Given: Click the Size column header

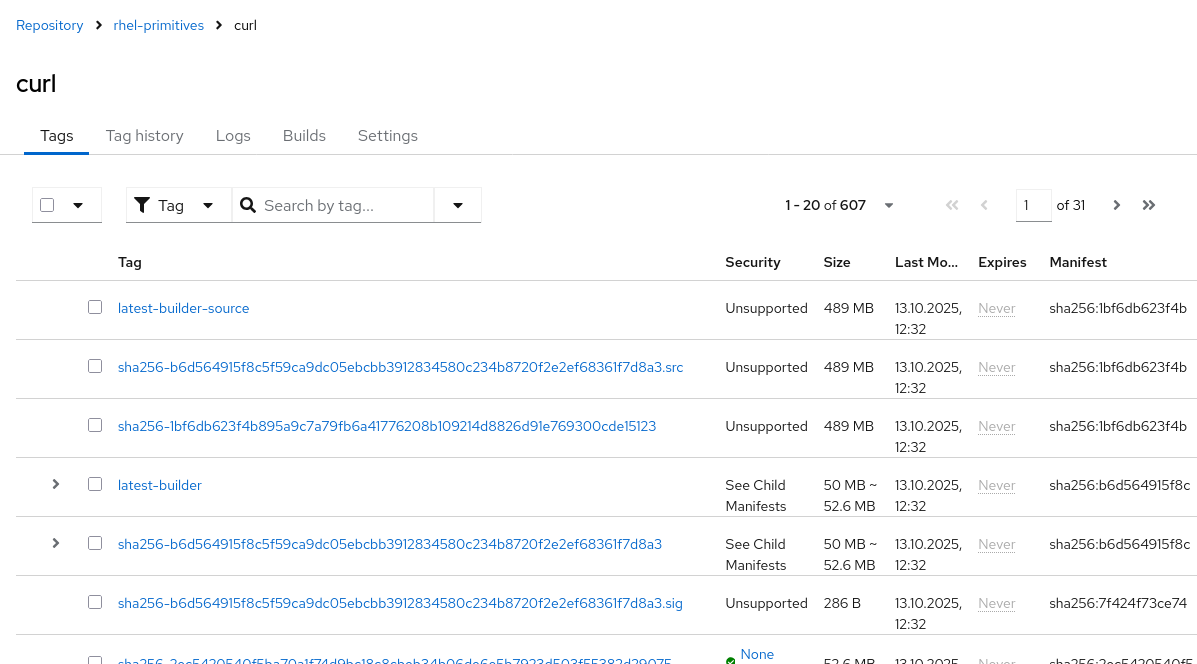Looking at the screenshot, I should pyautogui.click(x=837, y=262).
